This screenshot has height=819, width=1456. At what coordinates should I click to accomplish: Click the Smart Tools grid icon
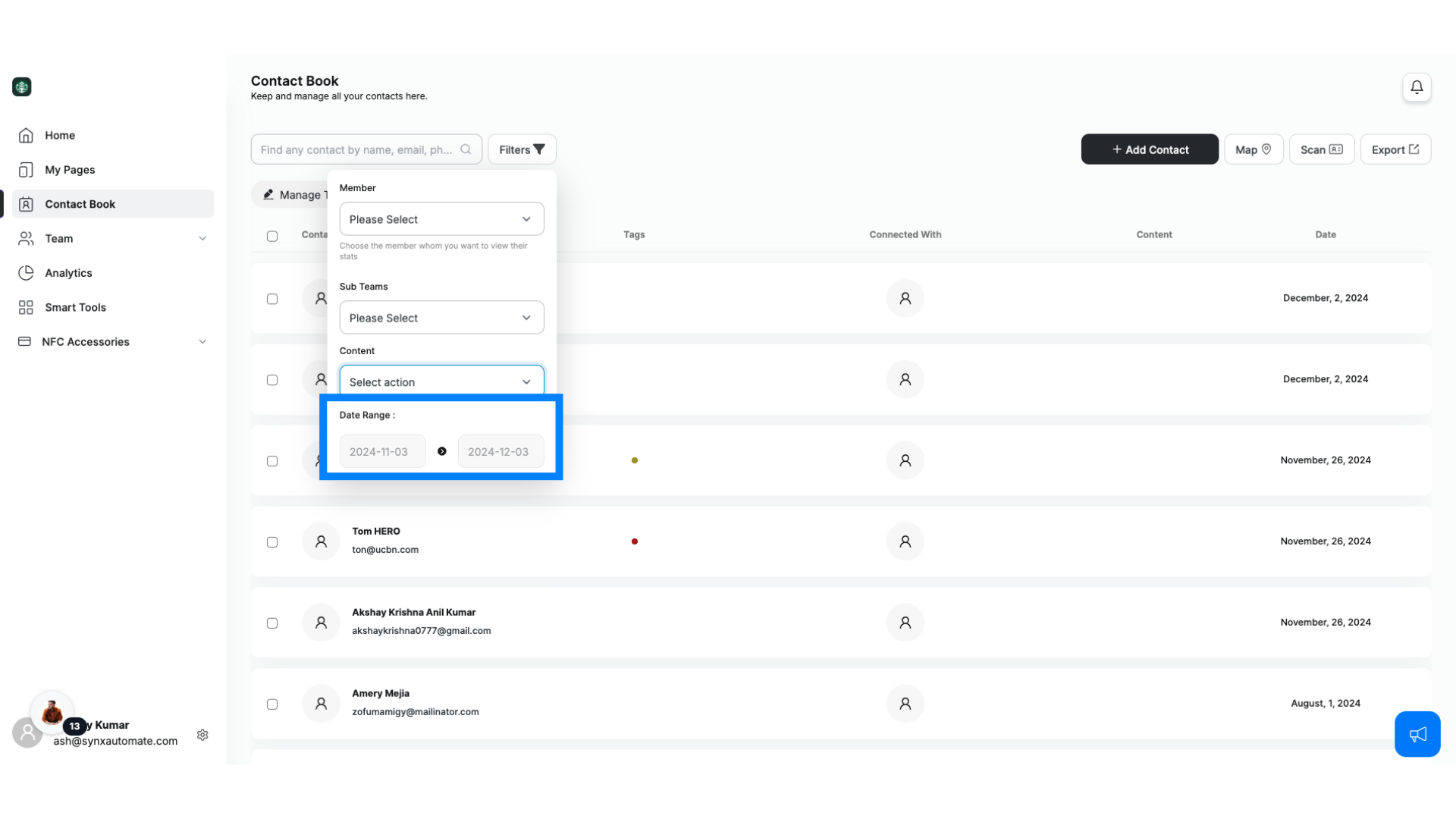click(x=26, y=307)
